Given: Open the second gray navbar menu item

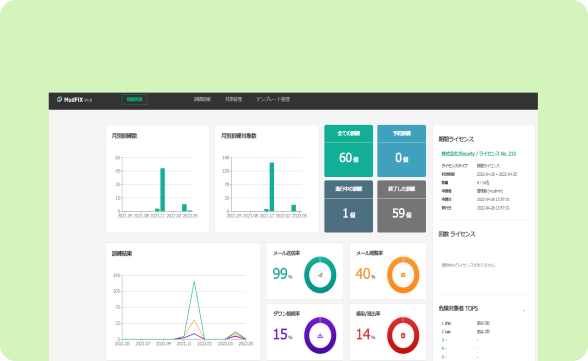Looking at the screenshot, I should [233, 99].
